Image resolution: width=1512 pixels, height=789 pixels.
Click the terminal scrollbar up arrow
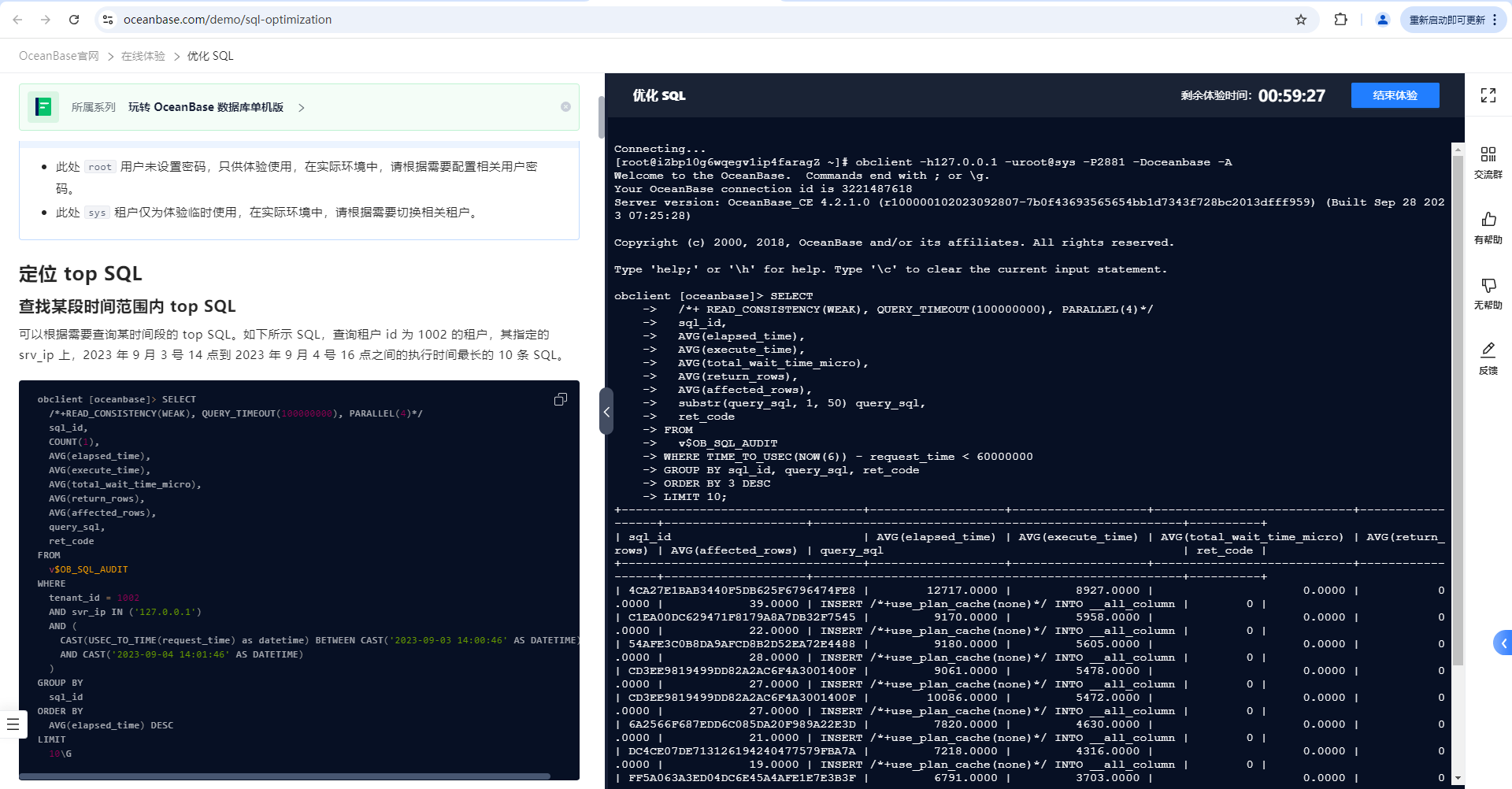[1458, 149]
